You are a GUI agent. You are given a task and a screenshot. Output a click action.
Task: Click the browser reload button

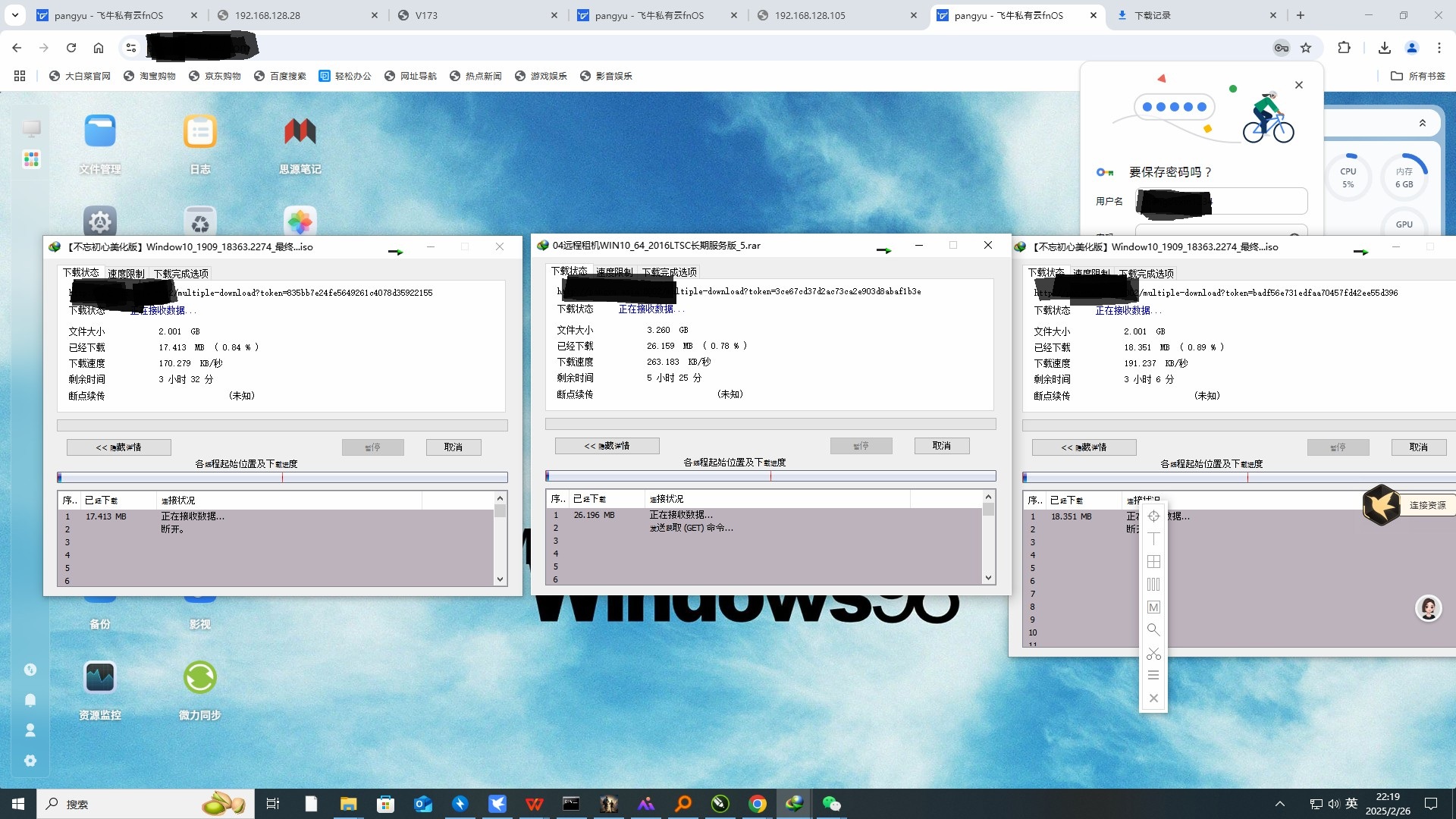[x=71, y=48]
